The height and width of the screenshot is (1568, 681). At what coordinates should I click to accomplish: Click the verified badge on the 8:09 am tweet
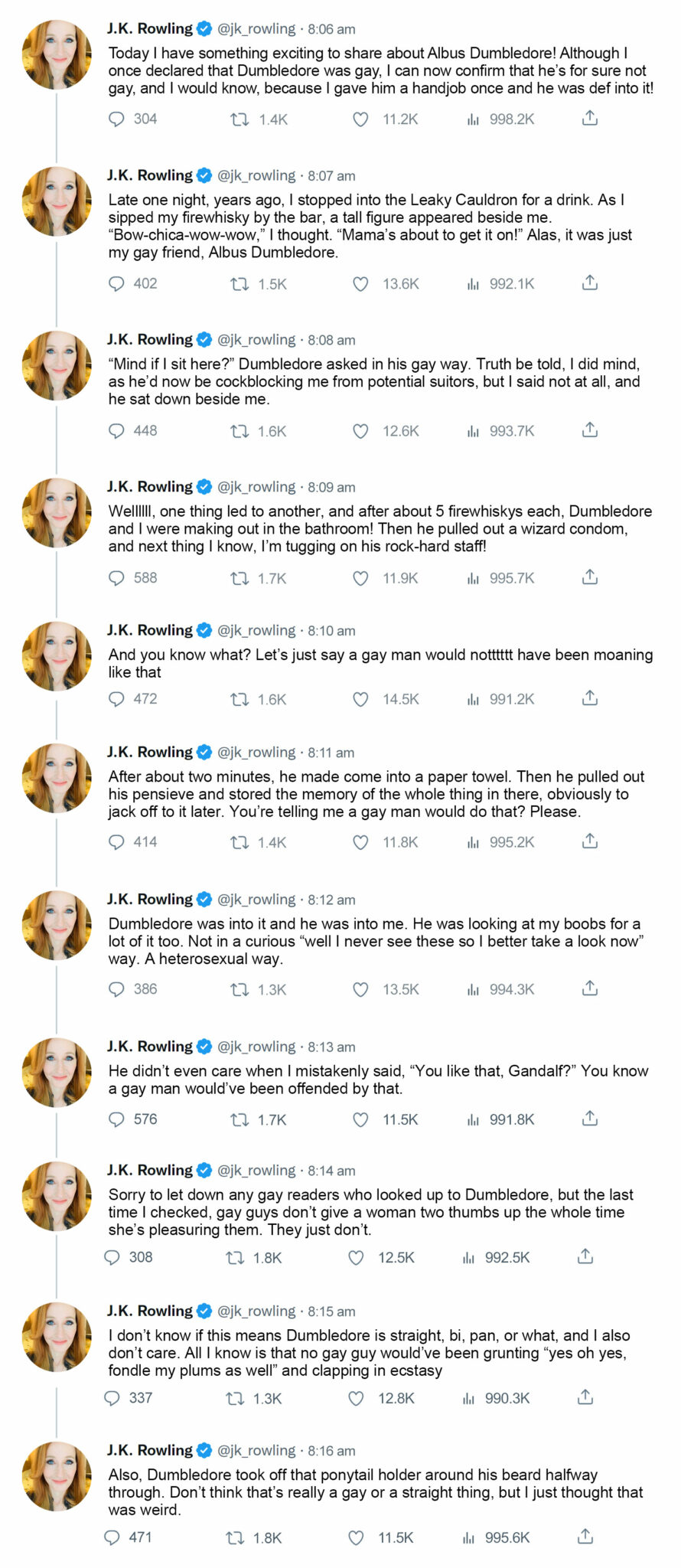pos(204,487)
